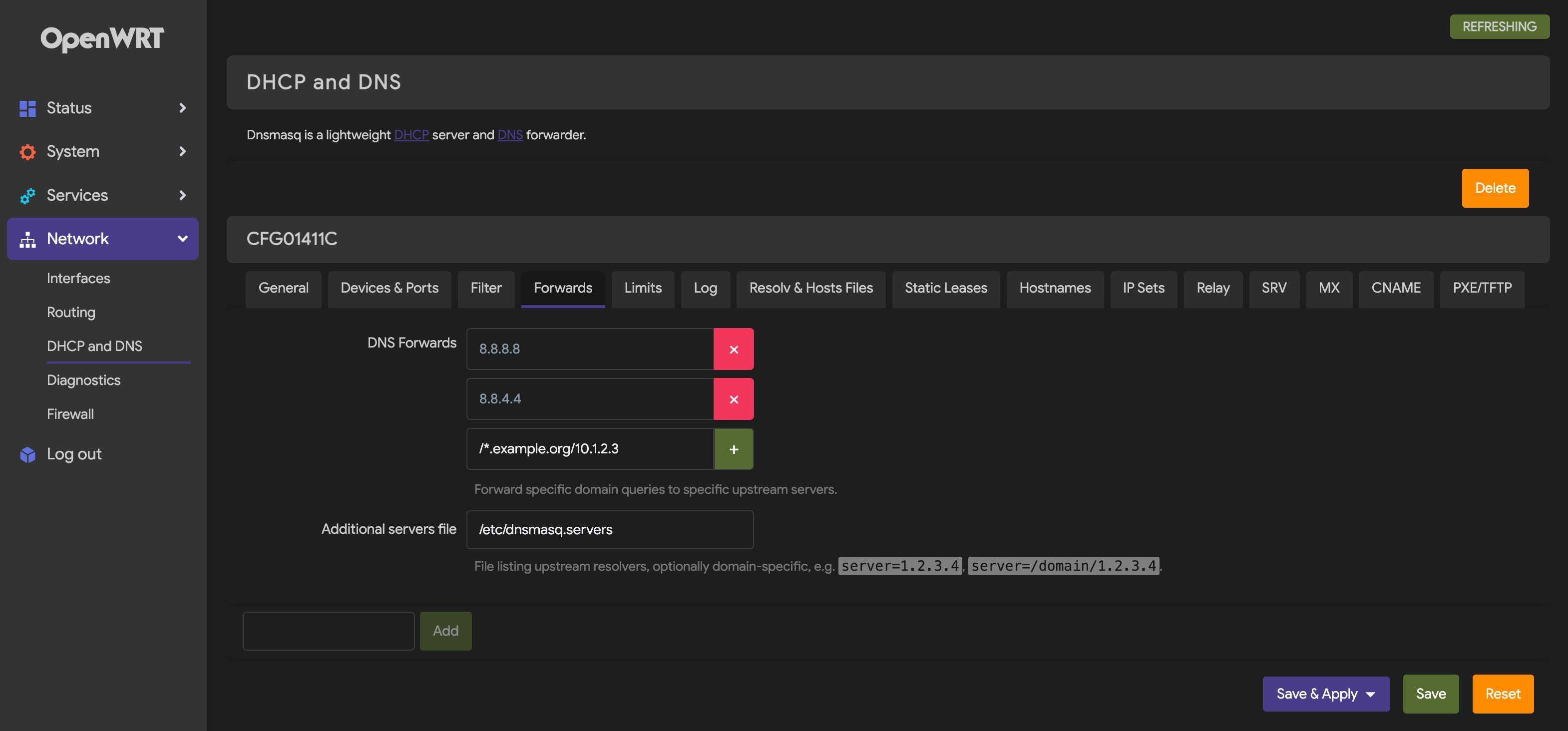Image resolution: width=1568 pixels, height=731 pixels.
Task: Click the orange Reset button
Action: click(x=1502, y=694)
